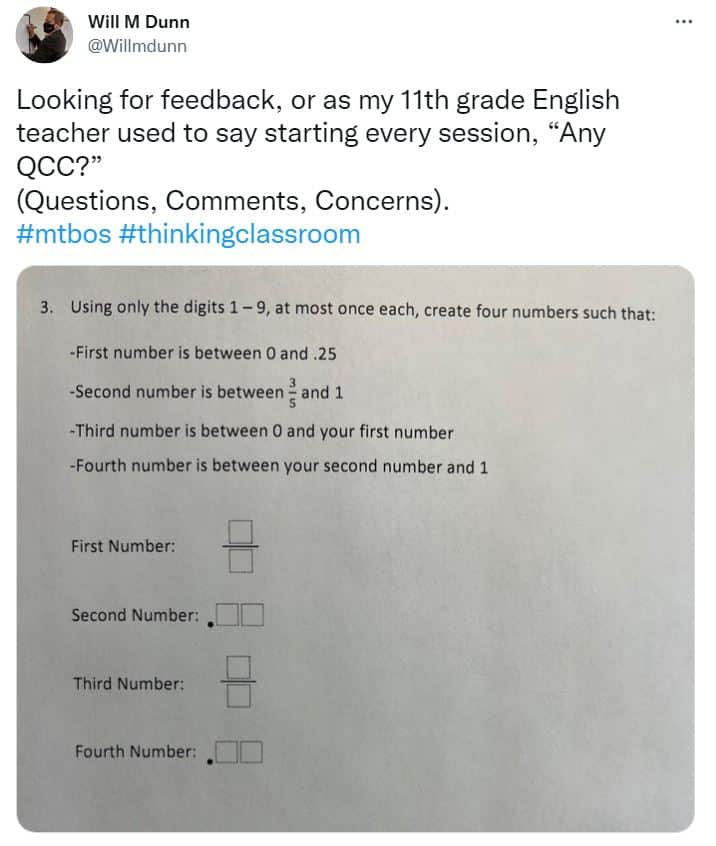Click the problem number 3 heading

click(47, 308)
